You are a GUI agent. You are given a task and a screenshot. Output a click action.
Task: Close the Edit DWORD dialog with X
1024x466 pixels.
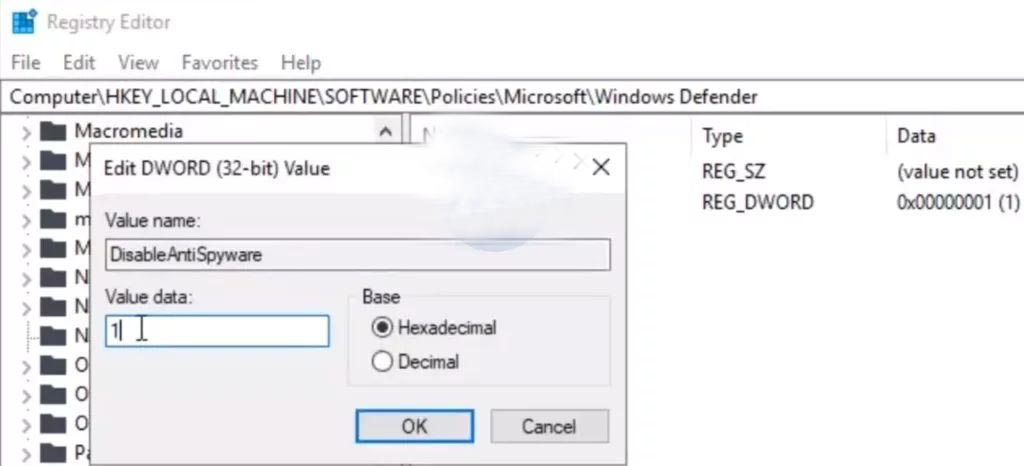(600, 168)
